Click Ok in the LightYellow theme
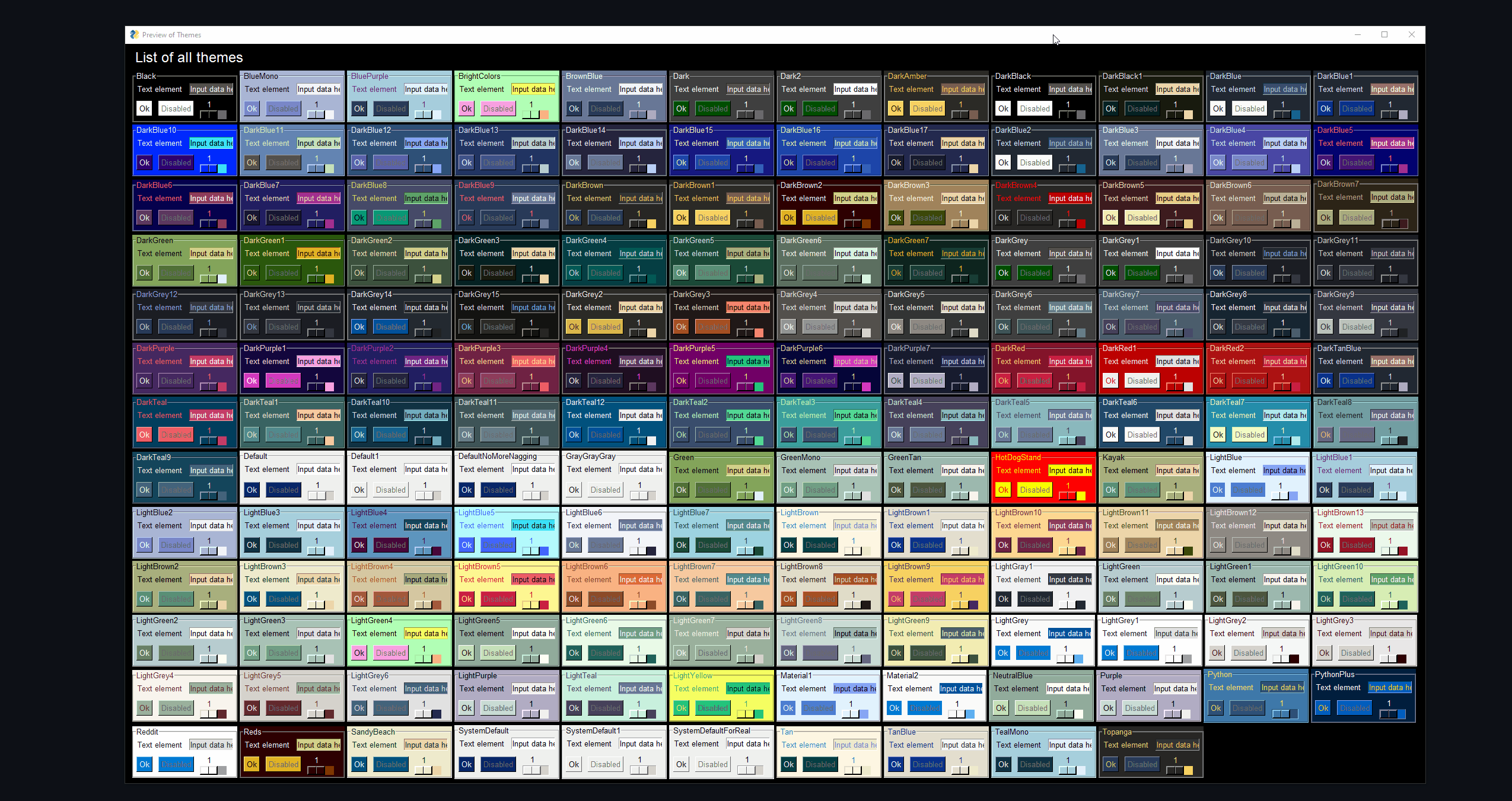Viewport: 1512px width, 801px height. [x=681, y=708]
